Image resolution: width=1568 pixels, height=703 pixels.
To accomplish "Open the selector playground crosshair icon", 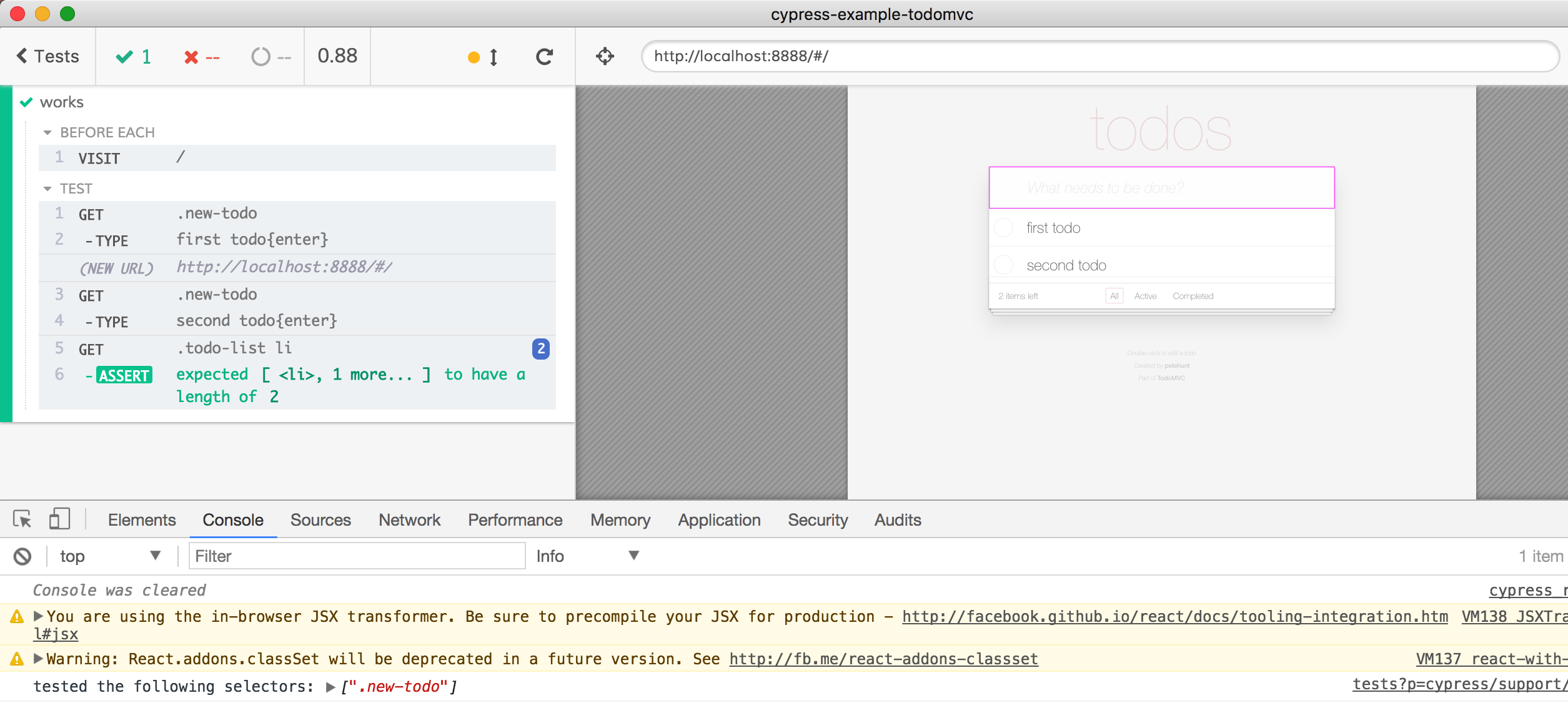I will tap(605, 57).
